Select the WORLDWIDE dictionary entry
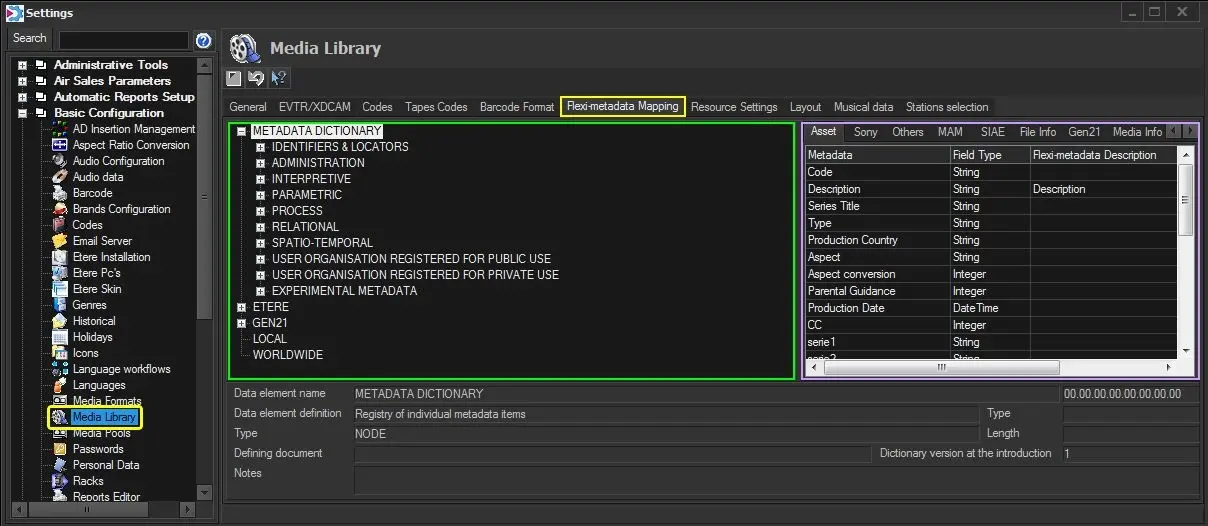The height and width of the screenshot is (526, 1208). (x=287, y=355)
